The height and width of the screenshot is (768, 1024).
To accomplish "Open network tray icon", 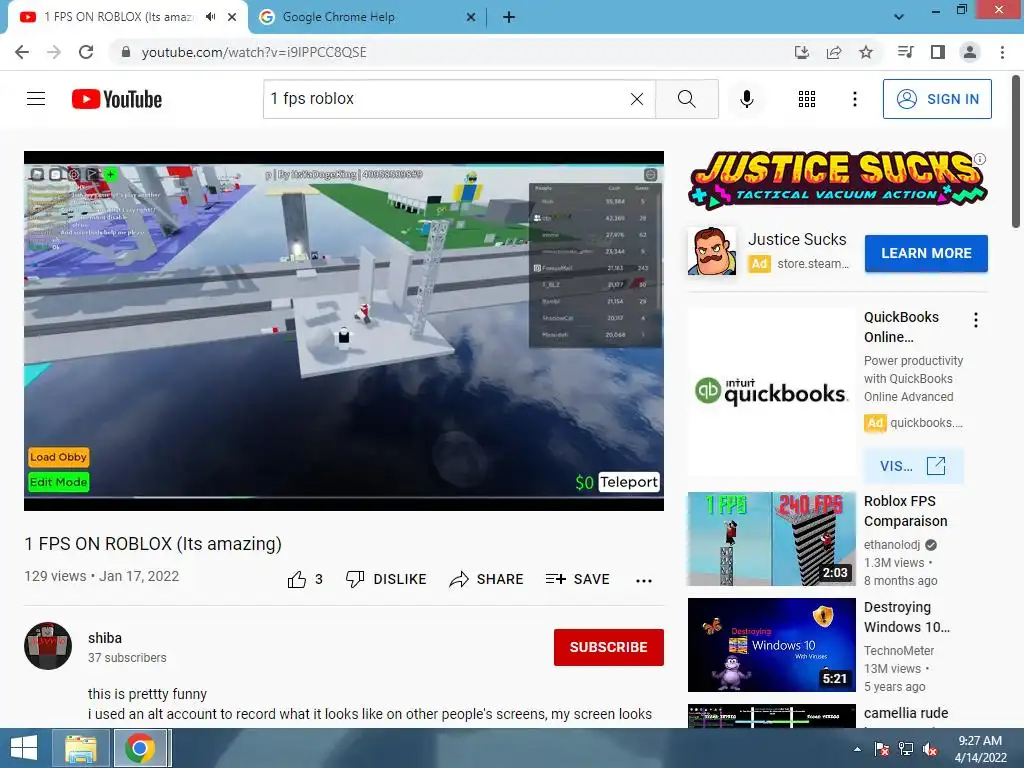I will pos(906,749).
